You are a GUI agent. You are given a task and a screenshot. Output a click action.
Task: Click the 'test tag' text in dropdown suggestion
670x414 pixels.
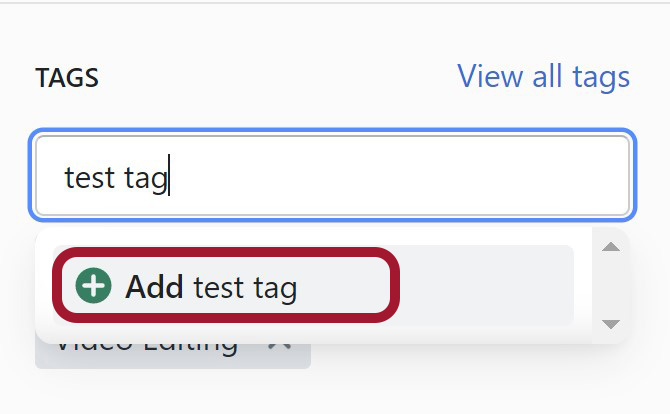click(x=245, y=288)
